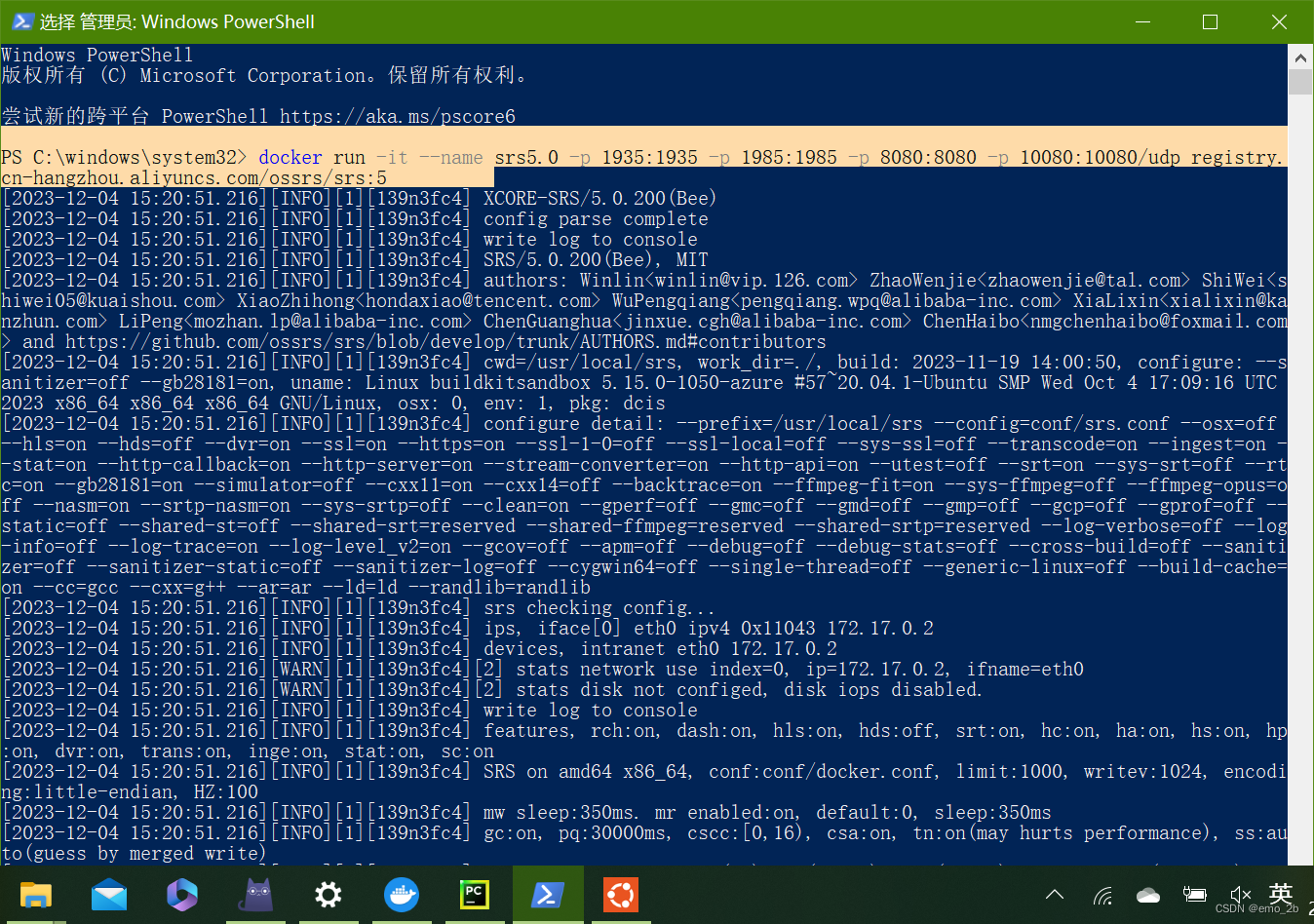The width and height of the screenshot is (1314, 924).
Task: Click the scrollbar up arrow
Action: tap(1300, 56)
